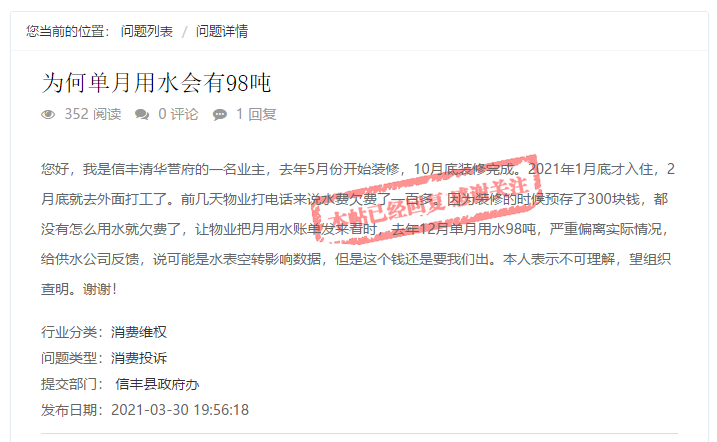Click 消费维权 industry category value

pos(139,332)
